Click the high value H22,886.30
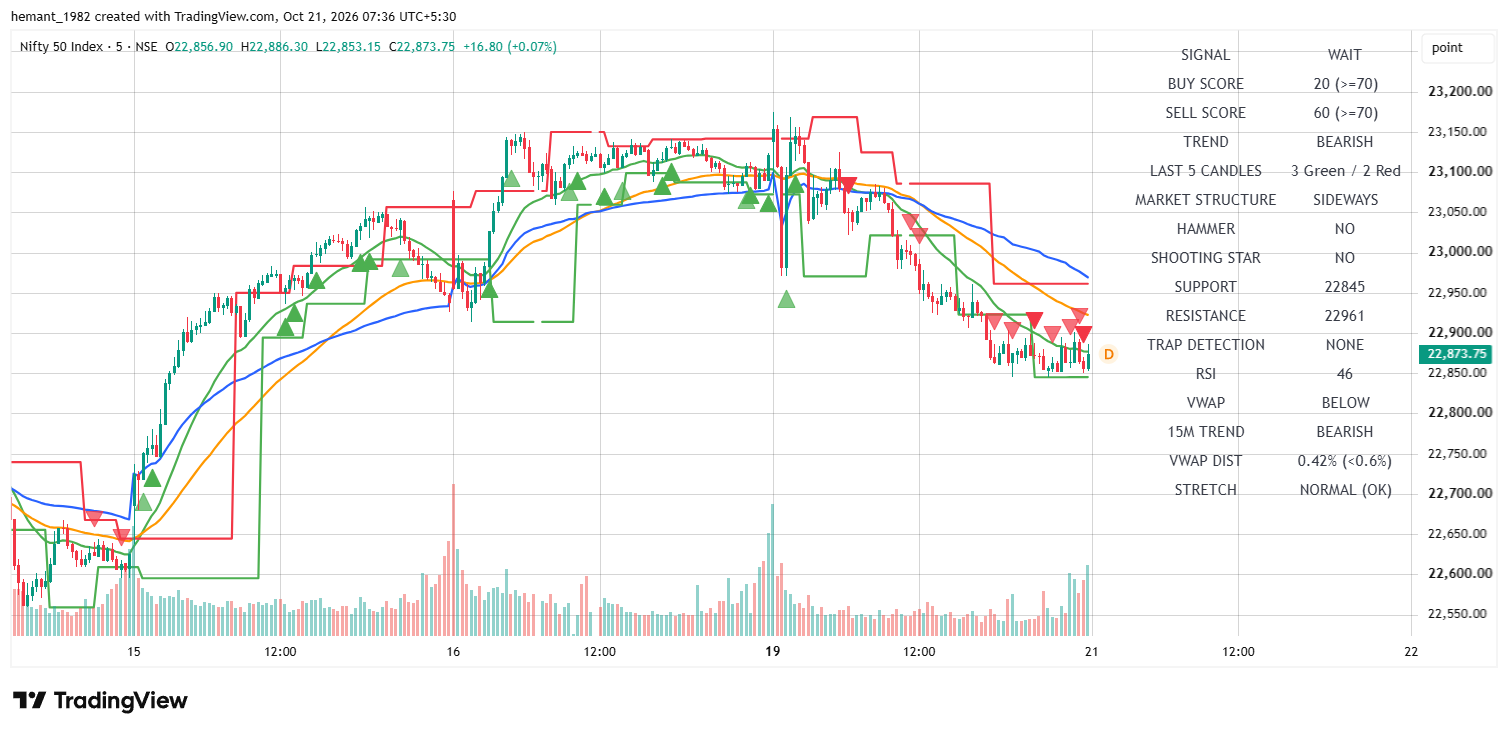Screen dimensions: 1508x733 click(x=275, y=47)
